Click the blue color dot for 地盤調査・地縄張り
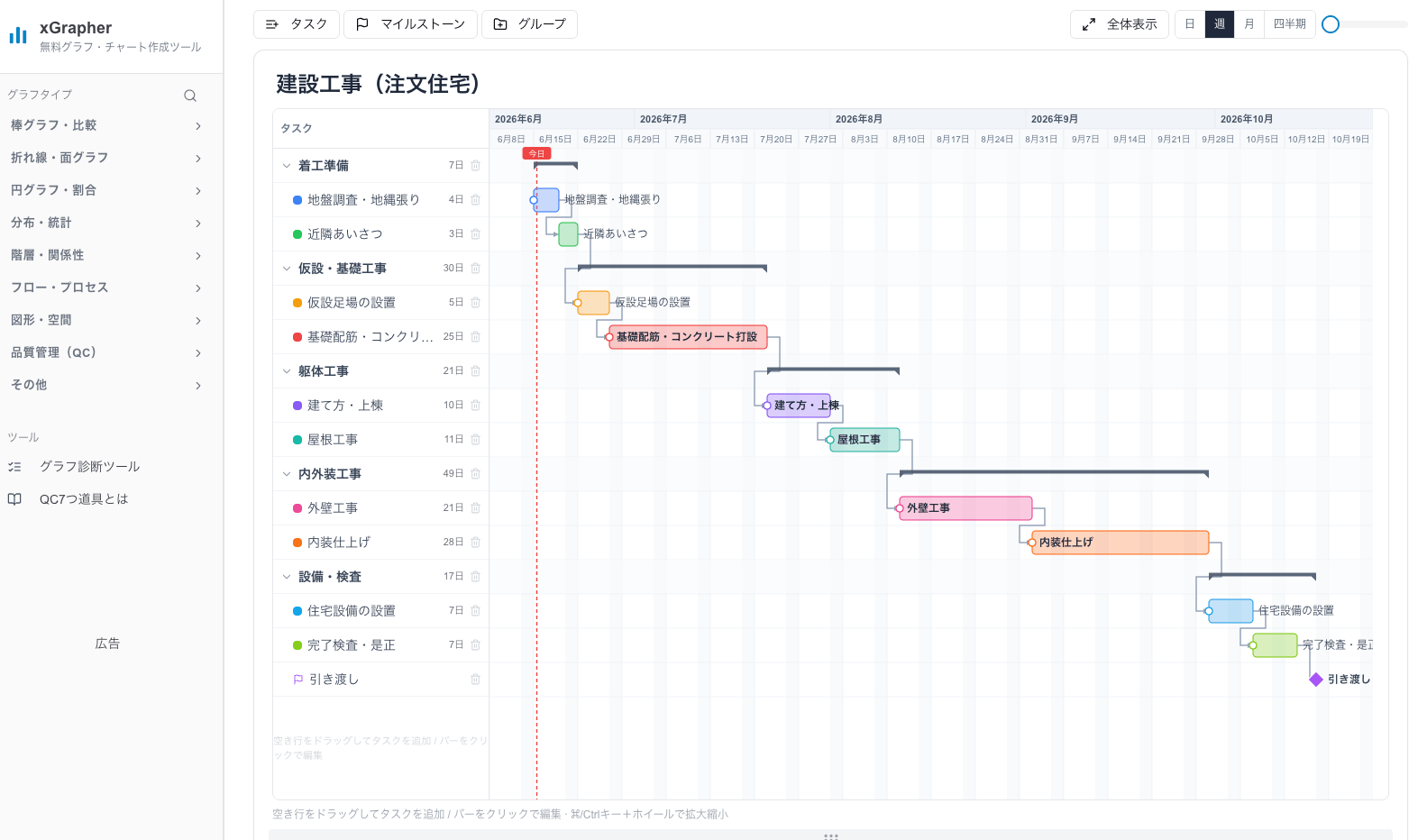The width and height of the screenshot is (1427, 840). pos(297,200)
